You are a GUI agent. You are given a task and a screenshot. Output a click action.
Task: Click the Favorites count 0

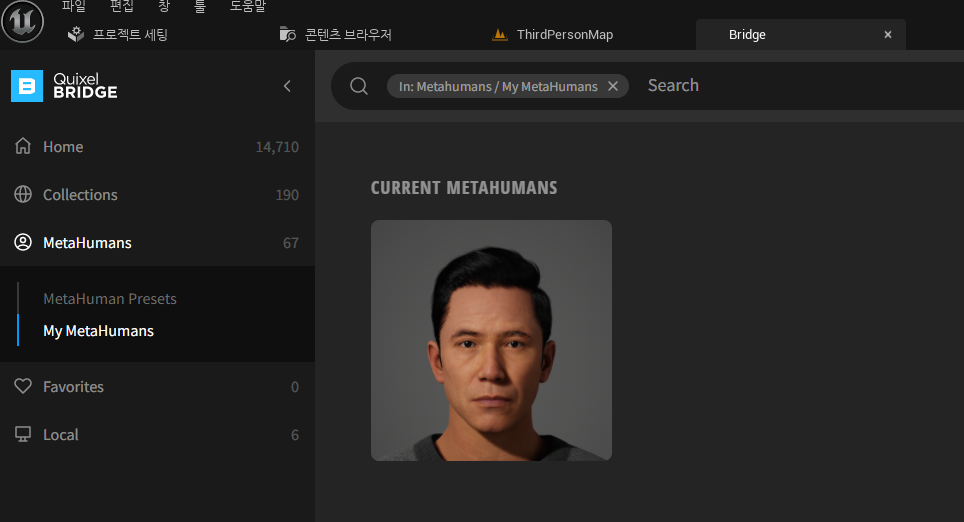pos(294,387)
